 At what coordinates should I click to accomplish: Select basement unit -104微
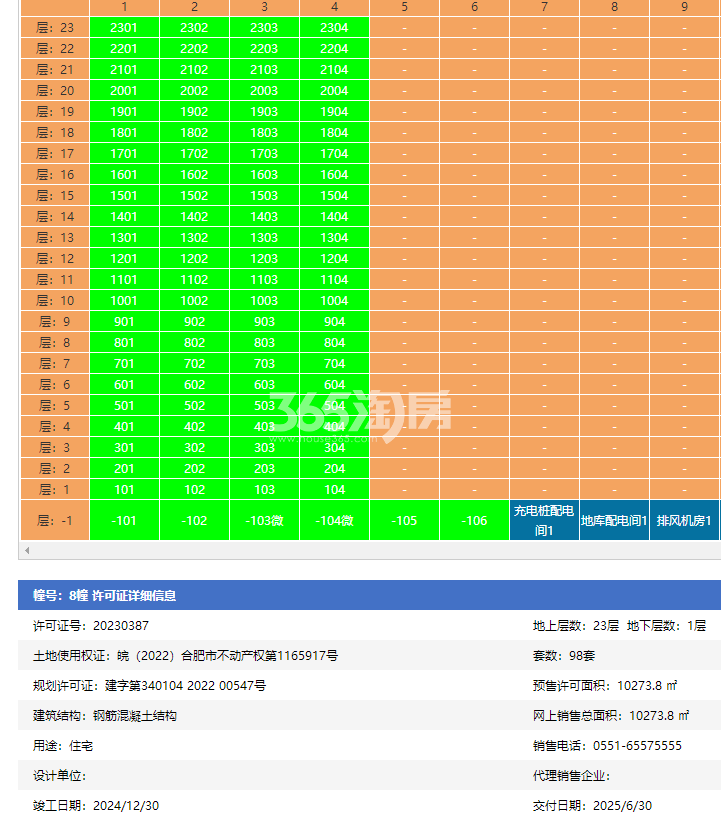[334, 521]
